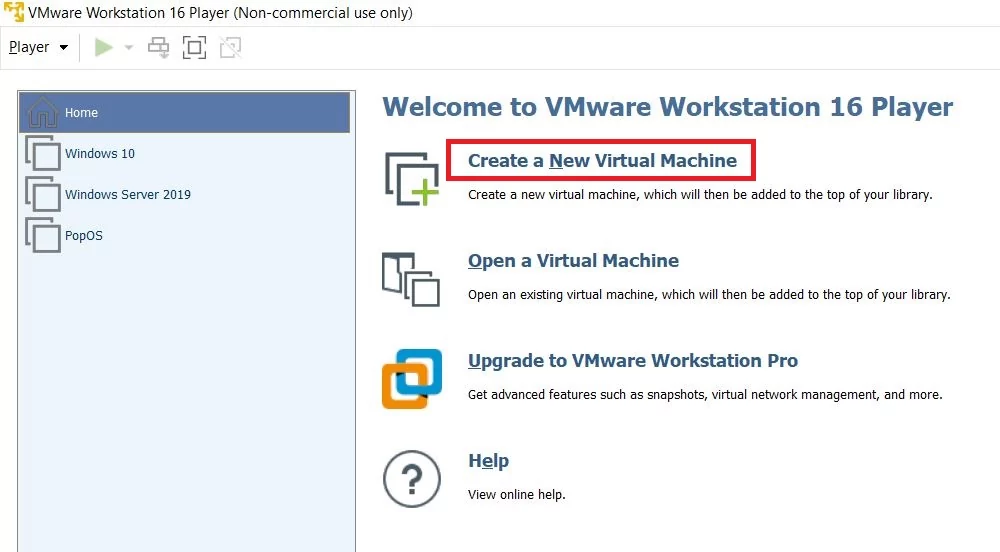Click the Home house icon
Viewport: 1000px width, 552px height.
click(x=43, y=112)
